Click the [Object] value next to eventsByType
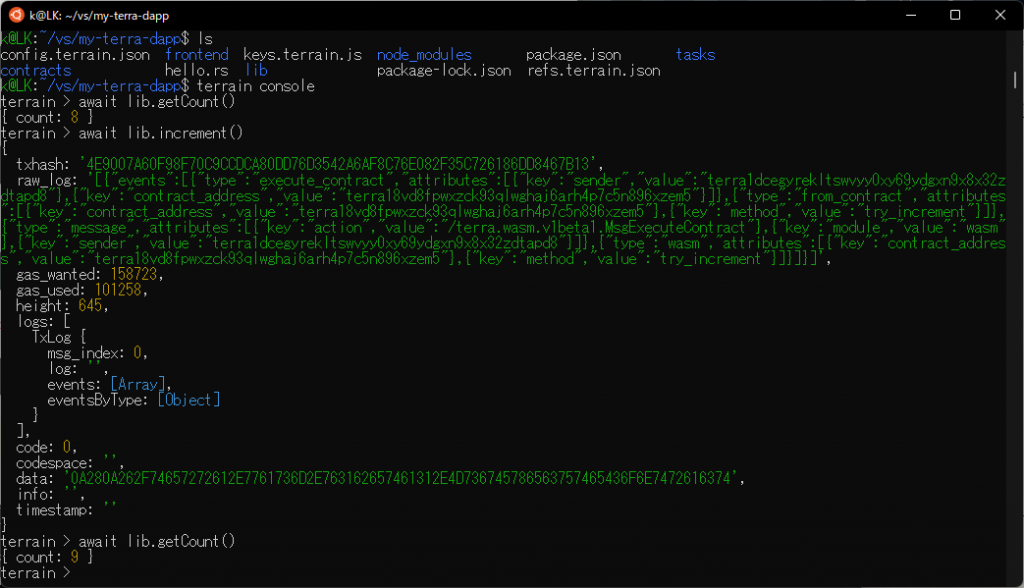1024x588 pixels. click(188, 399)
